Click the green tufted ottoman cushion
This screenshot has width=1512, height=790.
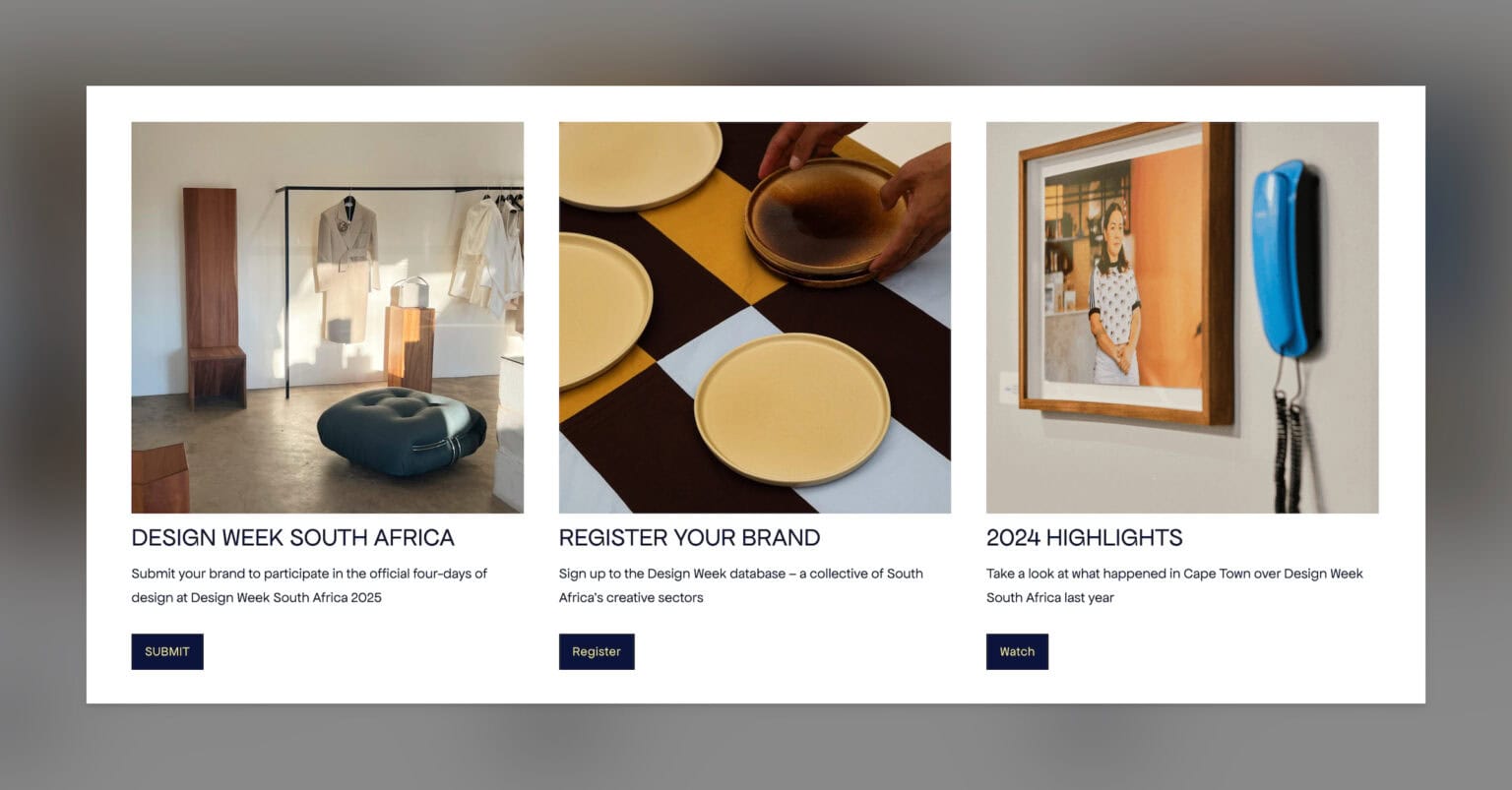pos(402,431)
